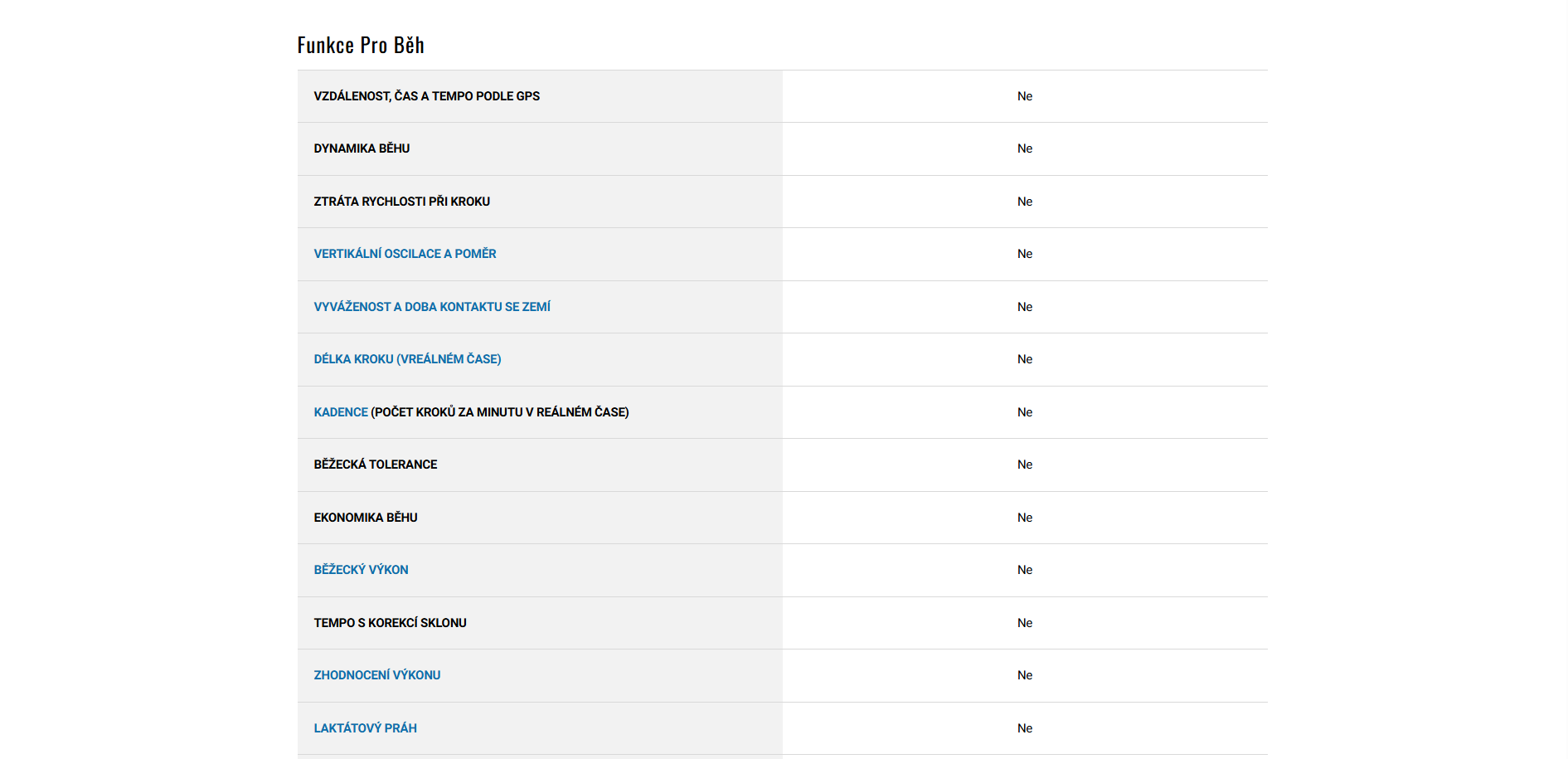Click the Ne value for Tempo s korekcí sklonu
This screenshot has height=759, width=1568.
1025,623
